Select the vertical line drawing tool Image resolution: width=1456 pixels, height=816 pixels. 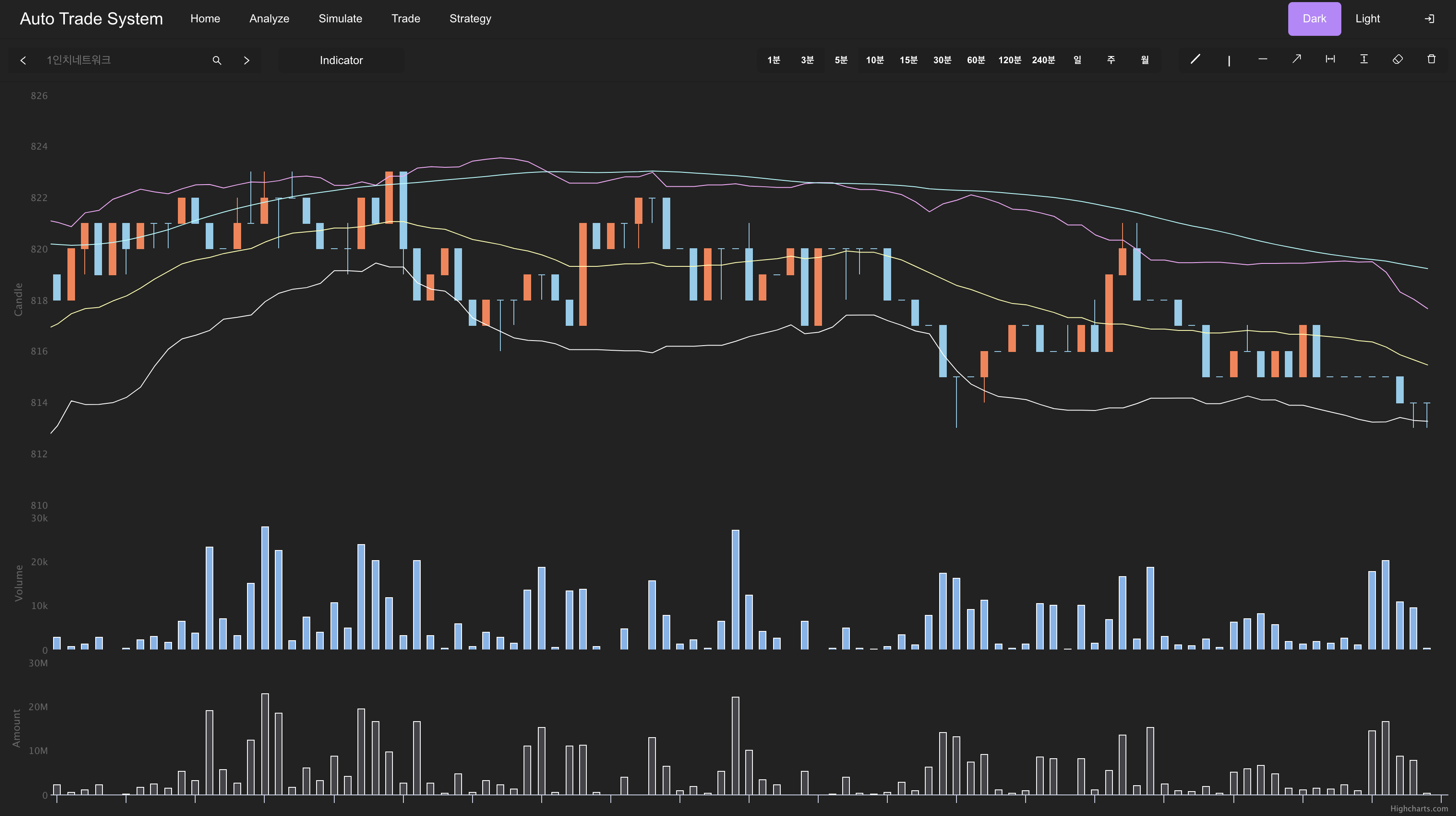(1229, 60)
